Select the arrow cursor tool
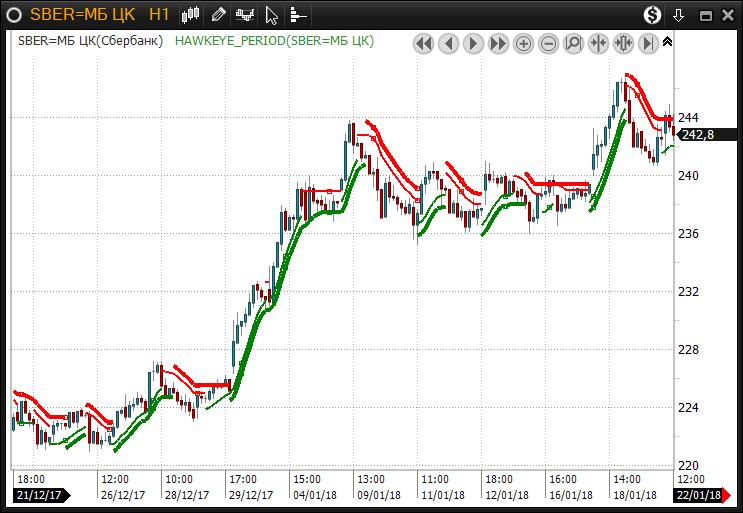Image resolution: width=743 pixels, height=513 pixels. point(271,15)
